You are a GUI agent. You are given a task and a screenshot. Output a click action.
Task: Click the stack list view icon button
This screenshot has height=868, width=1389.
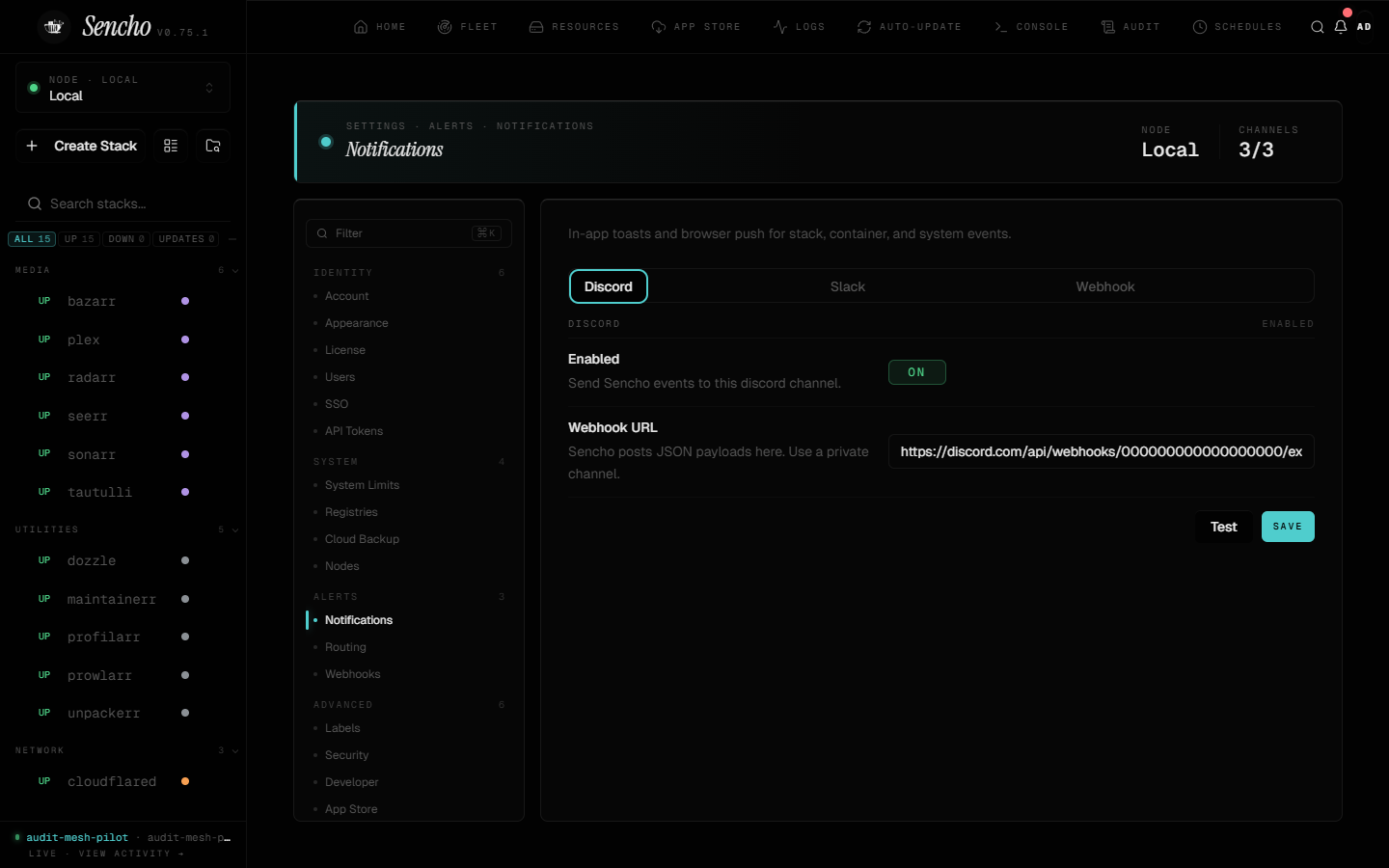[x=171, y=146]
